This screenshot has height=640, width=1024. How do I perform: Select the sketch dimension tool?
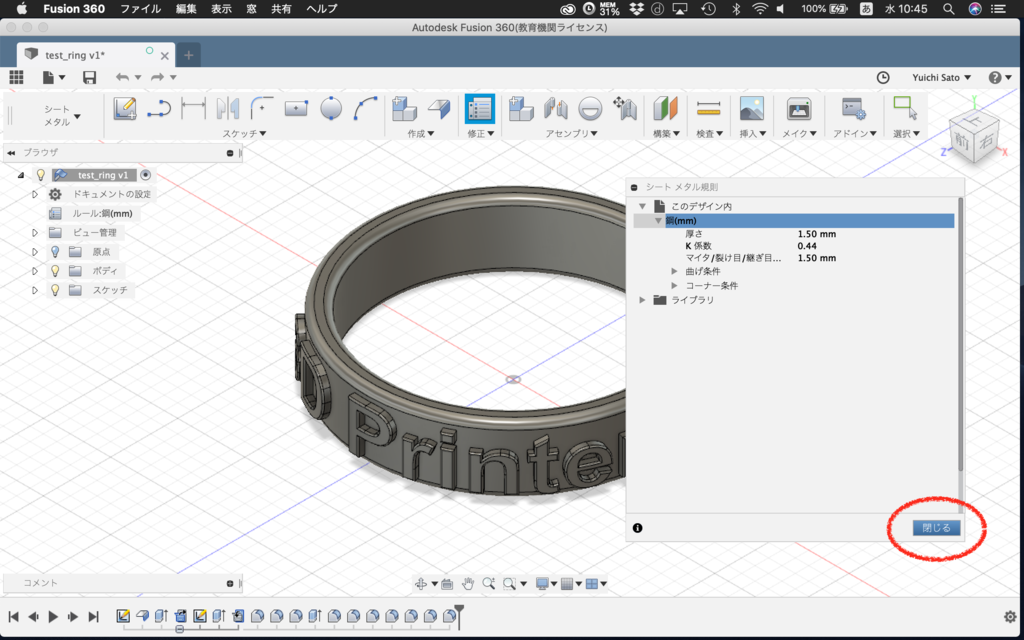pyautogui.click(x=193, y=108)
